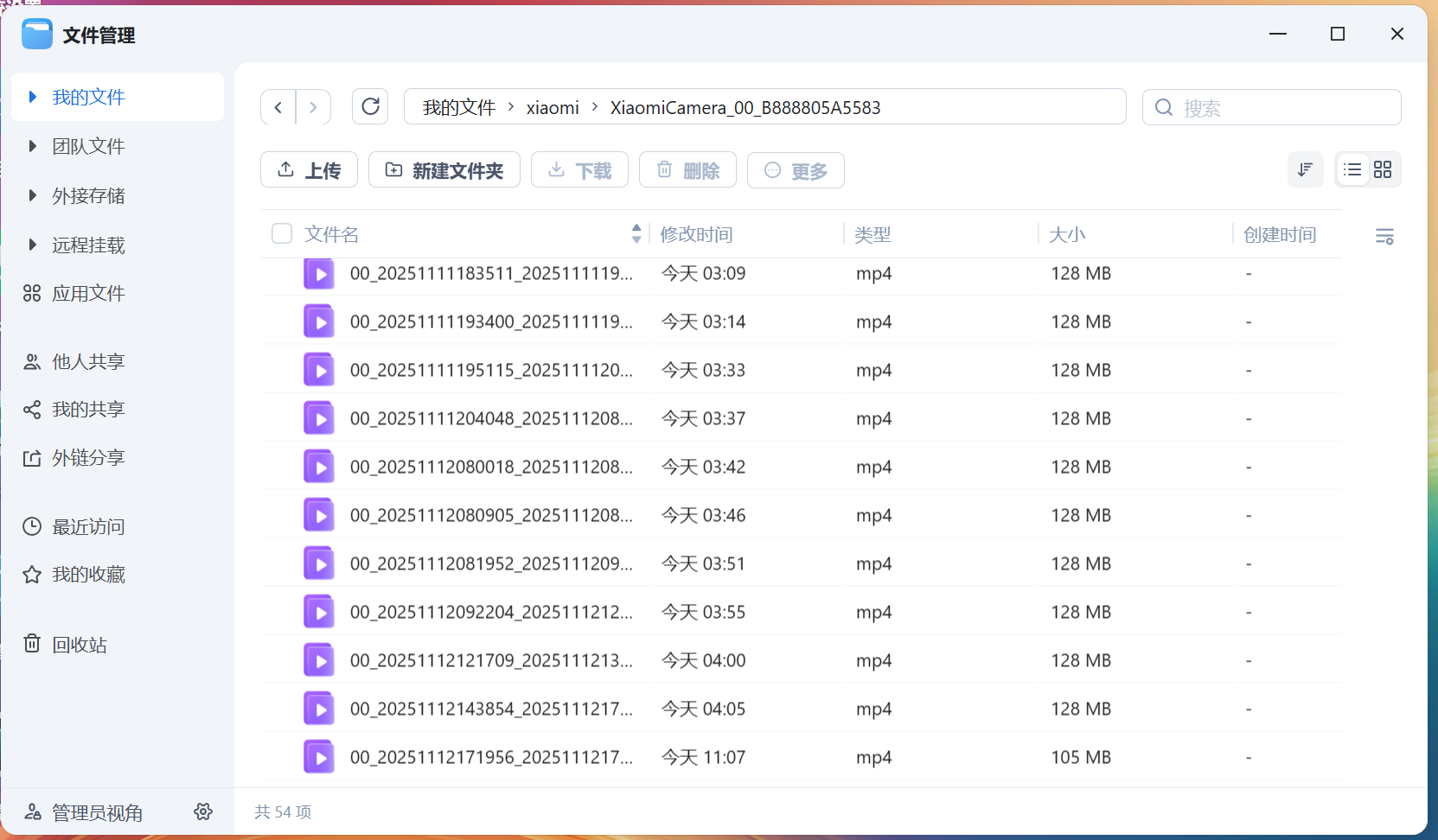The height and width of the screenshot is (840, 1438).
Task: Click the video icon for 00_20251112121709 file
Action: point(319,661)
